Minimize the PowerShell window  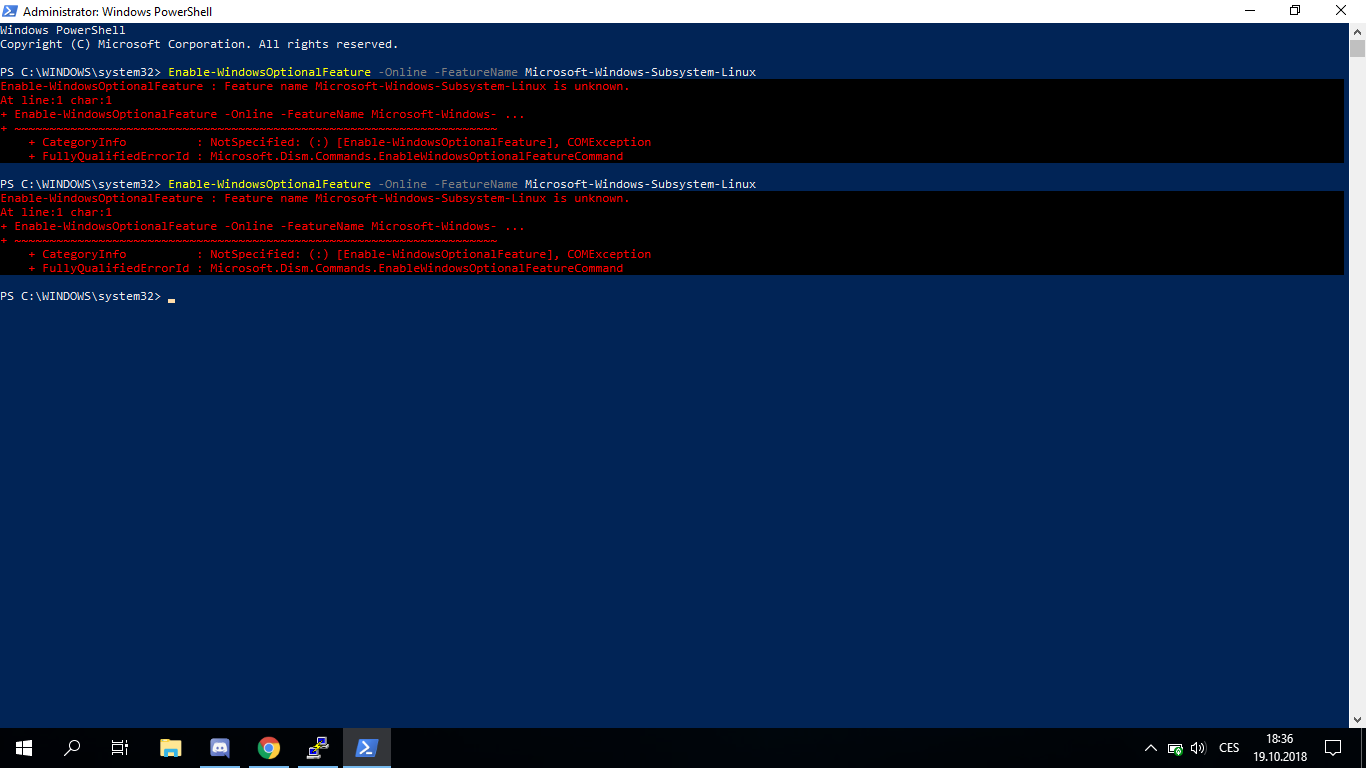[1249, 11]
